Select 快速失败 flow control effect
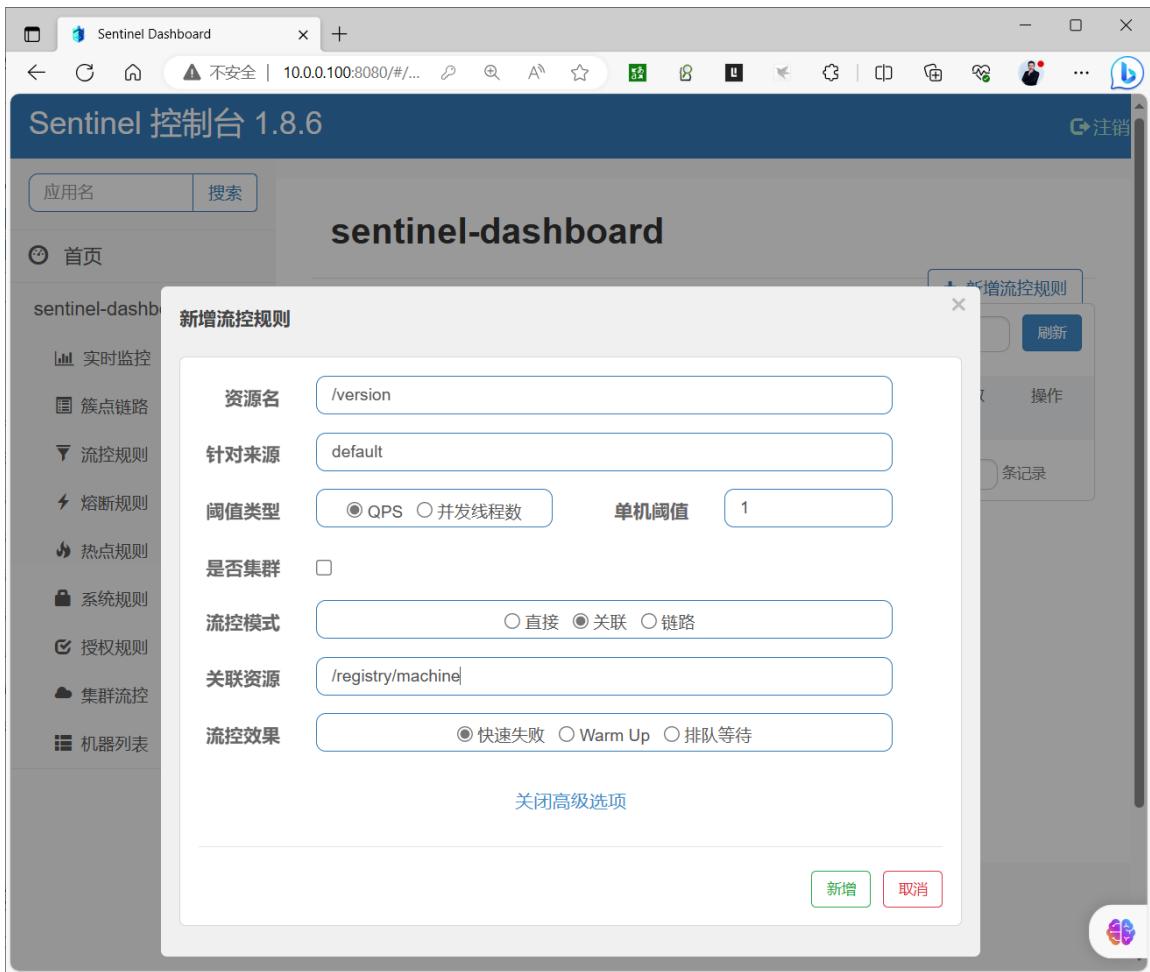This screenshot has width=1150, height=972. (464, 734)
